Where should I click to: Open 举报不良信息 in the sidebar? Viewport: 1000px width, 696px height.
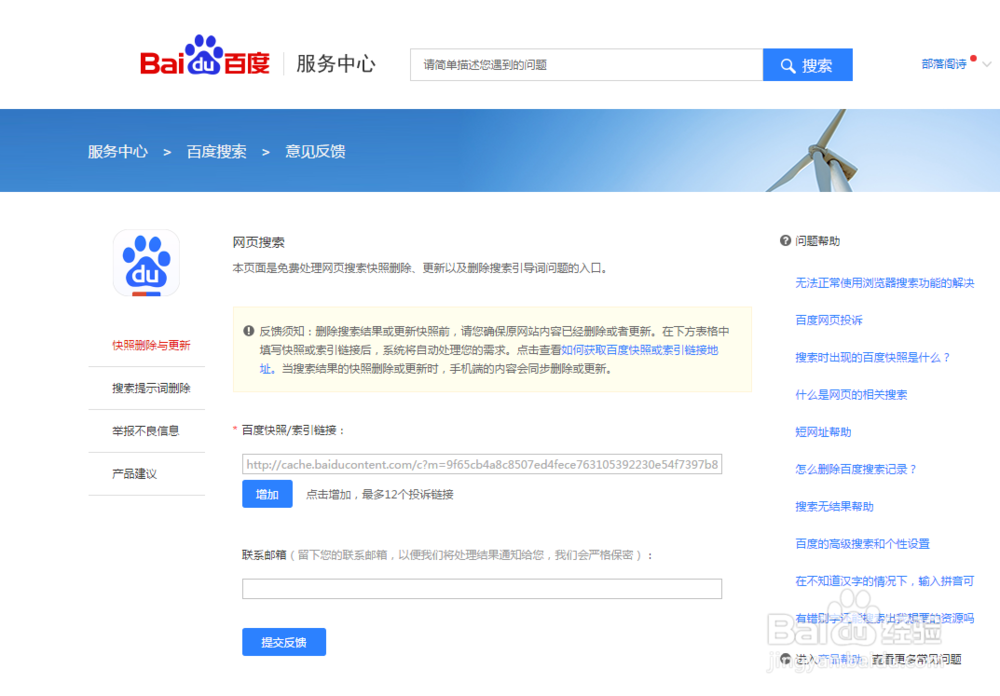coord(145,431)
